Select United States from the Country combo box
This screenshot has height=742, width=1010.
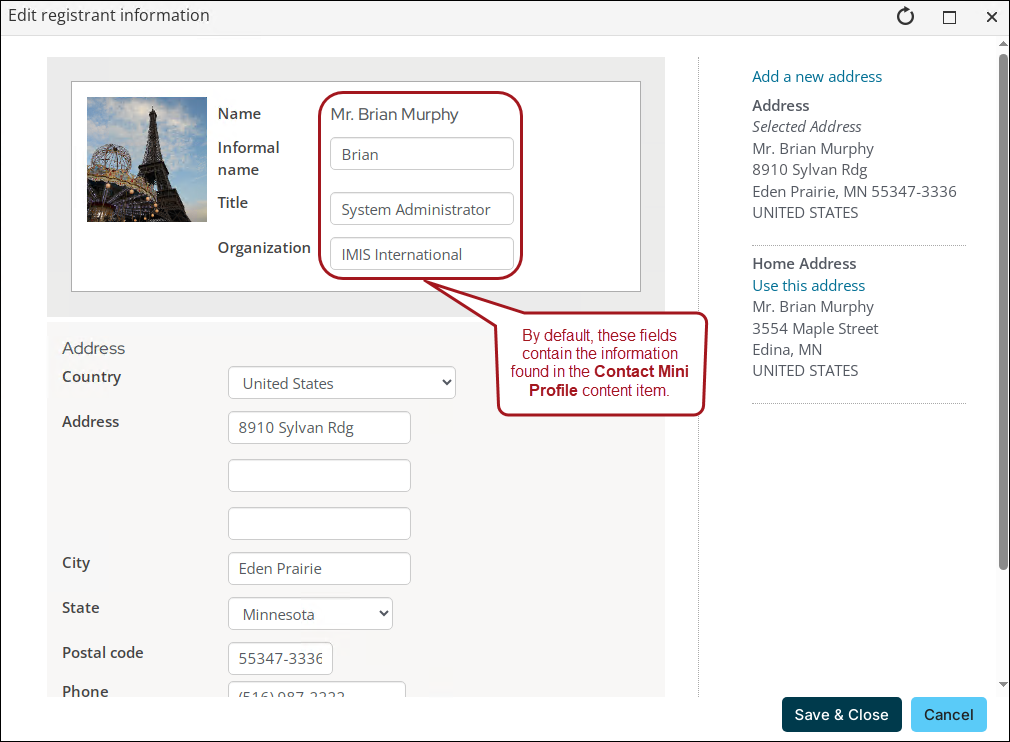coord(342,382)
